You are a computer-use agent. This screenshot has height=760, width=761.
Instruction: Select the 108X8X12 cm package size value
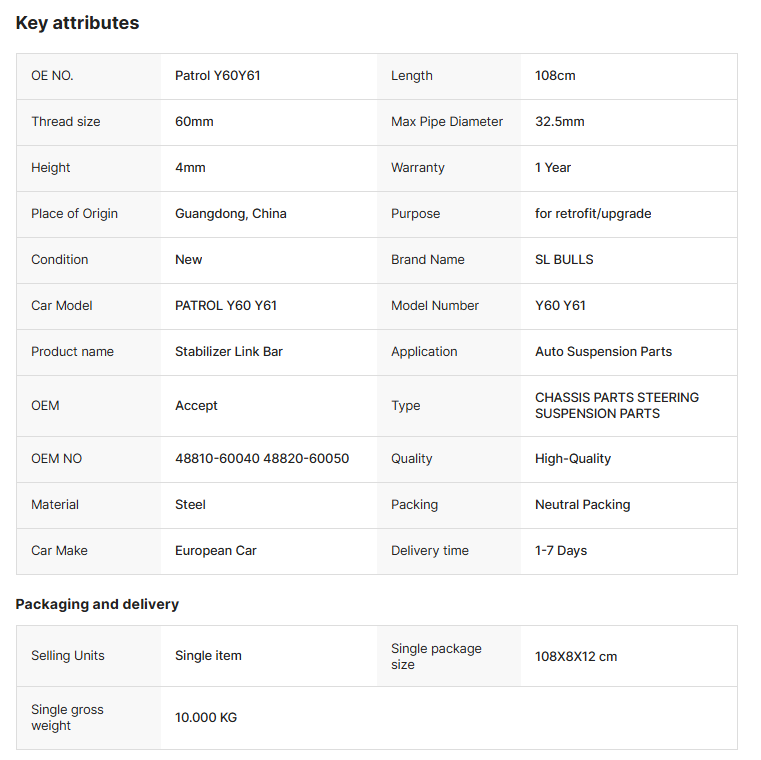576,657
